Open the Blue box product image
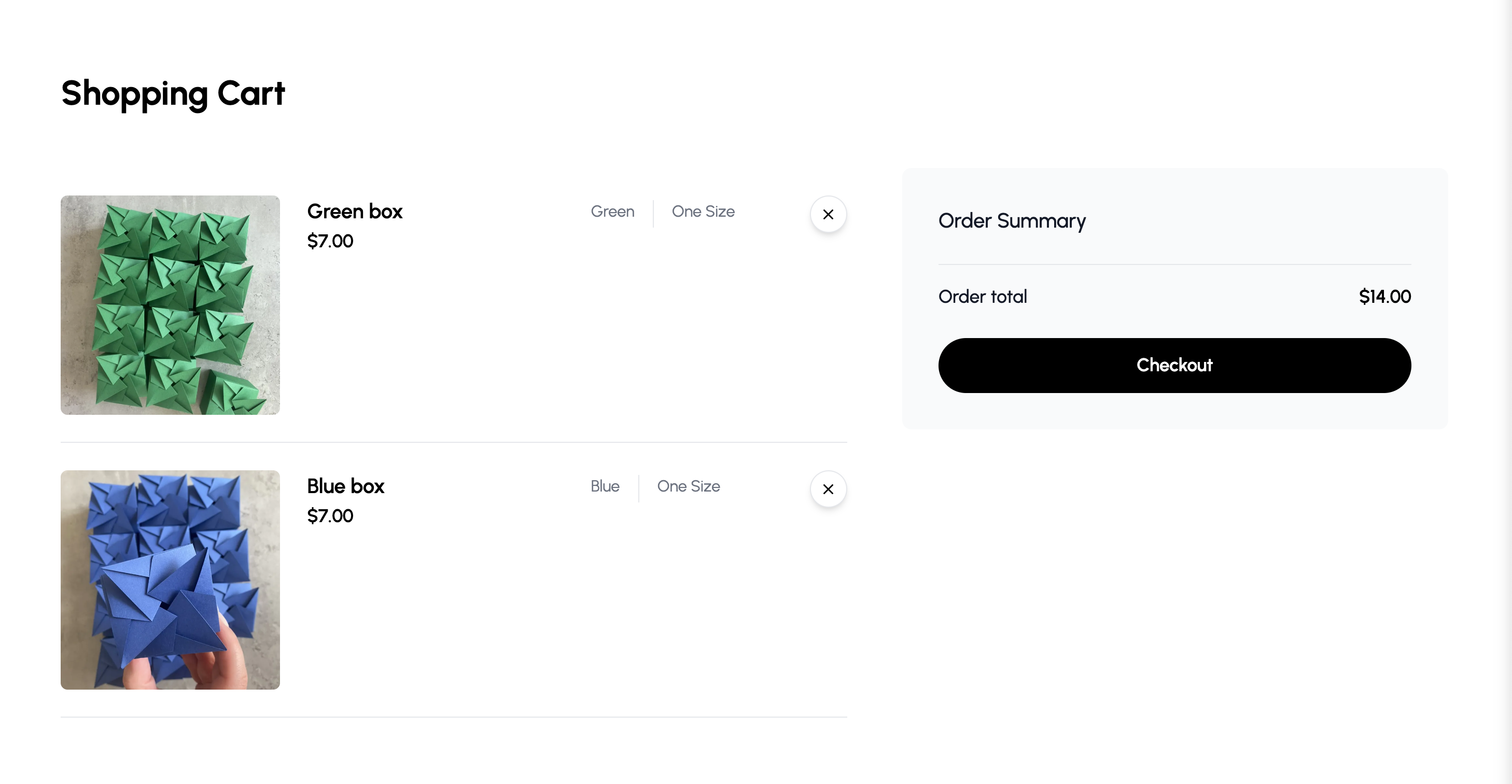 (170, 580)
